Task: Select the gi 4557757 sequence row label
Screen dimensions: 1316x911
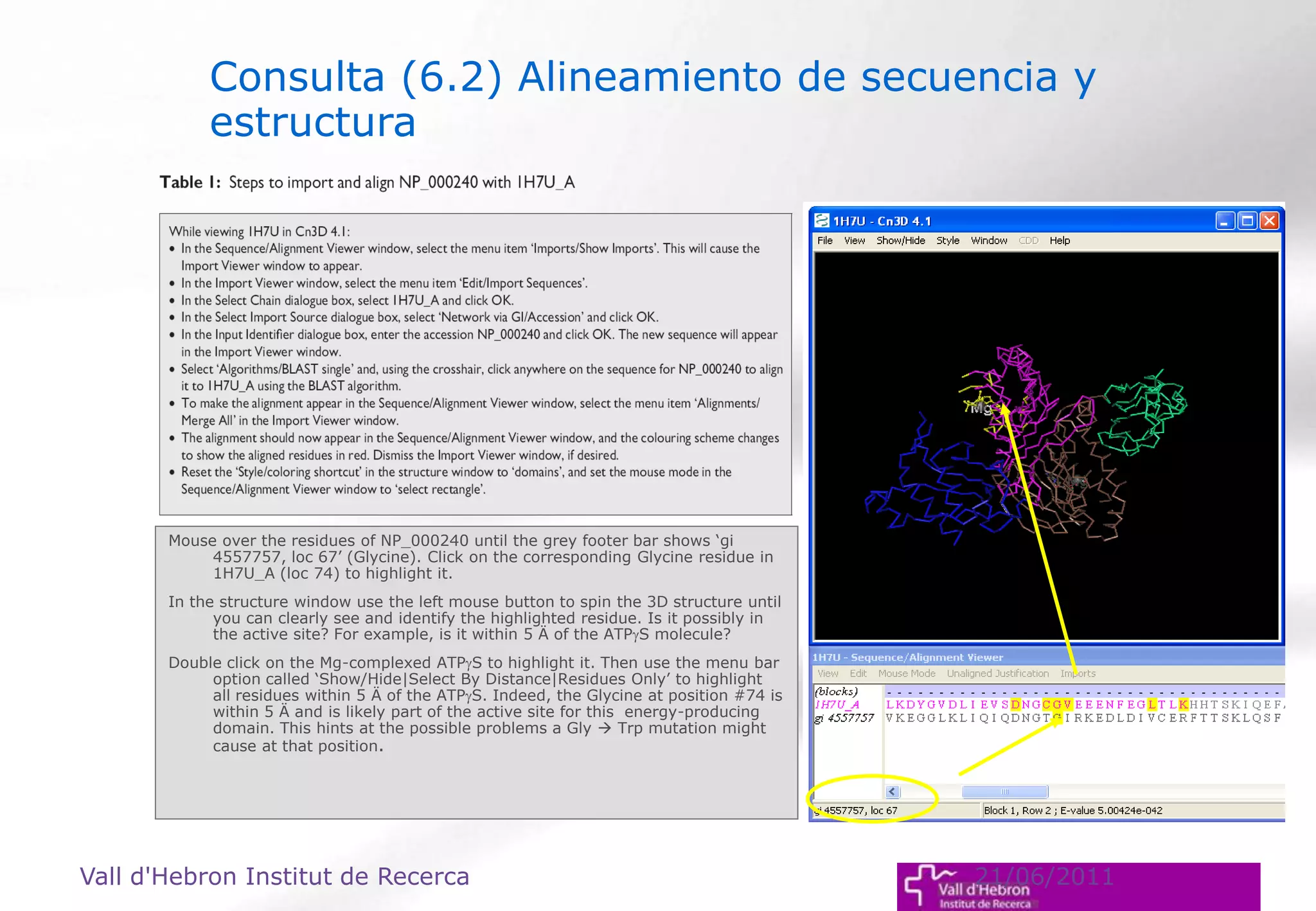Action: [x=844, y=718]
